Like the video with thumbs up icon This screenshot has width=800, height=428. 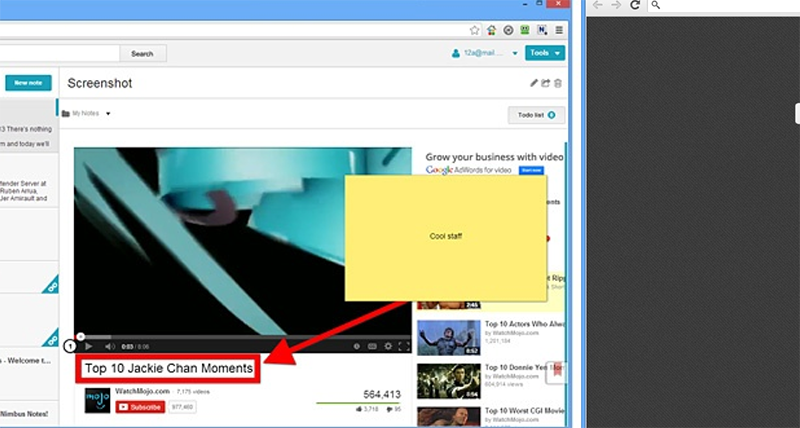359,409
